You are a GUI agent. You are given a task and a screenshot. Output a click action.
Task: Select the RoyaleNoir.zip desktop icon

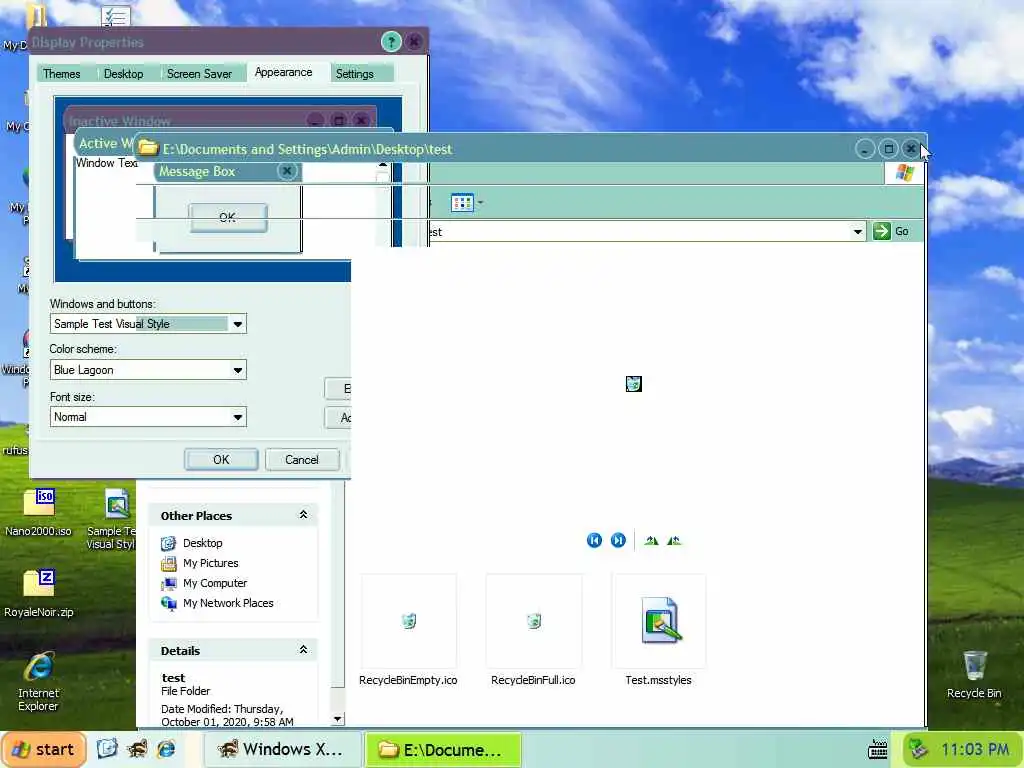(39, 593)
